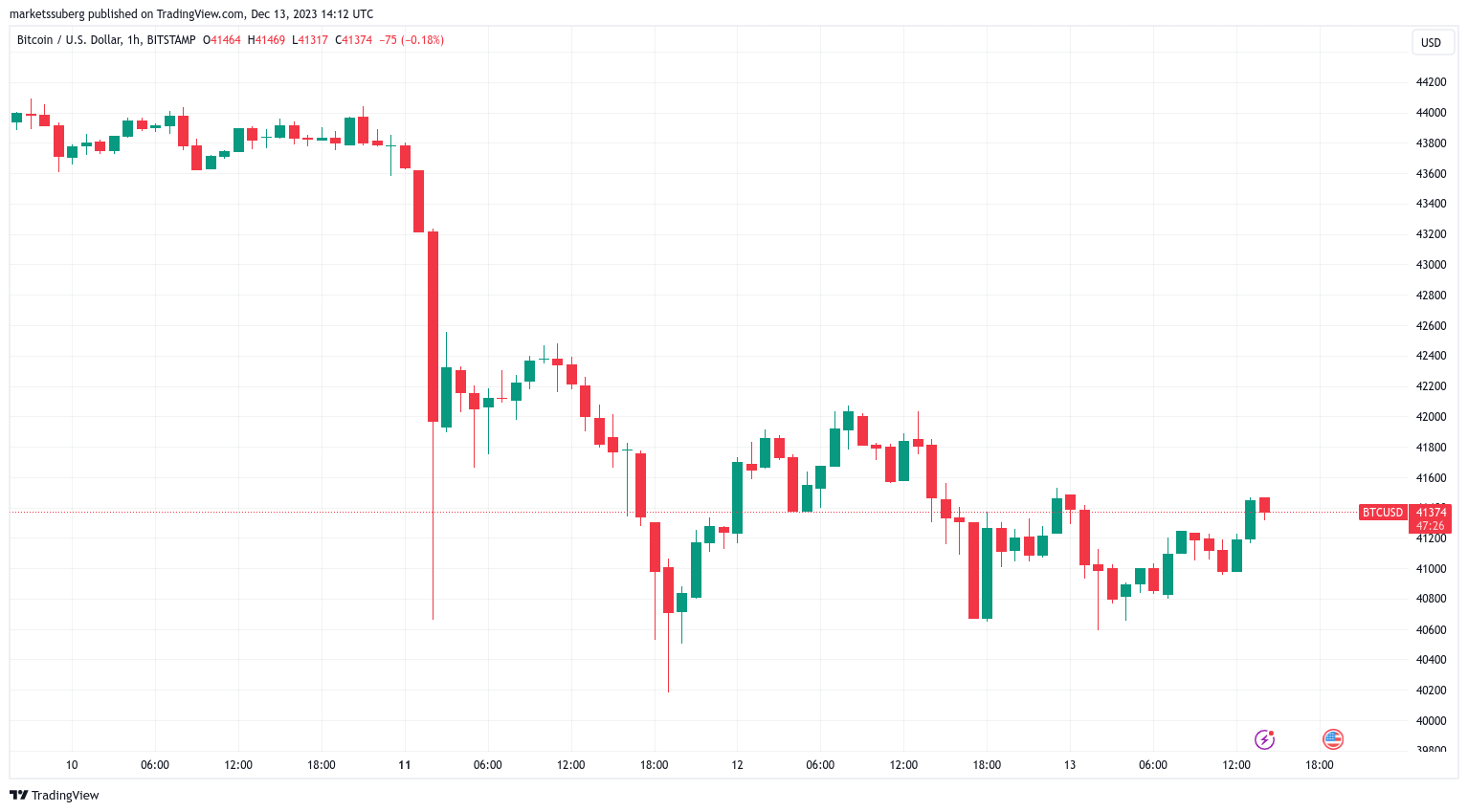Viewport: 1468px width, 812px height.
Task: Click the red BTCUSD price label
Action: 1383,513
